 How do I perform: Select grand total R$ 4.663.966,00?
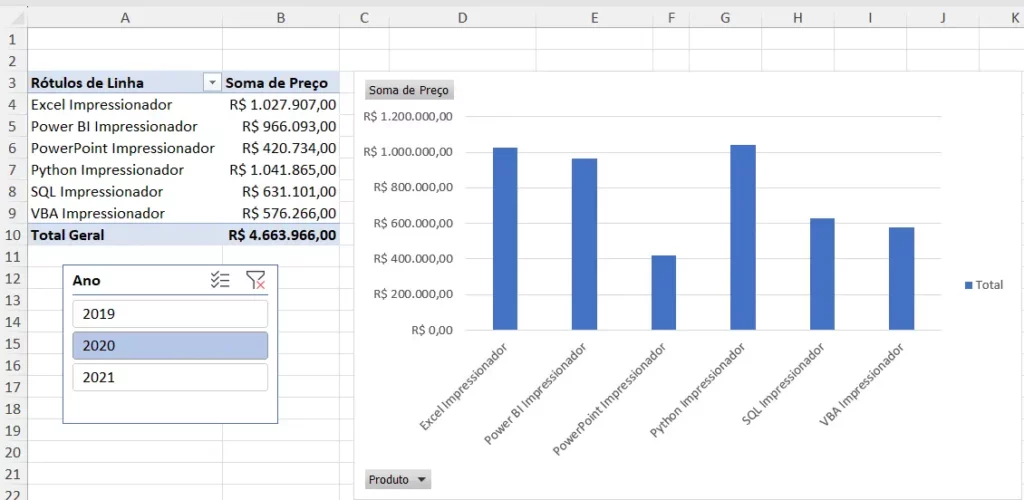pos(281,235)
